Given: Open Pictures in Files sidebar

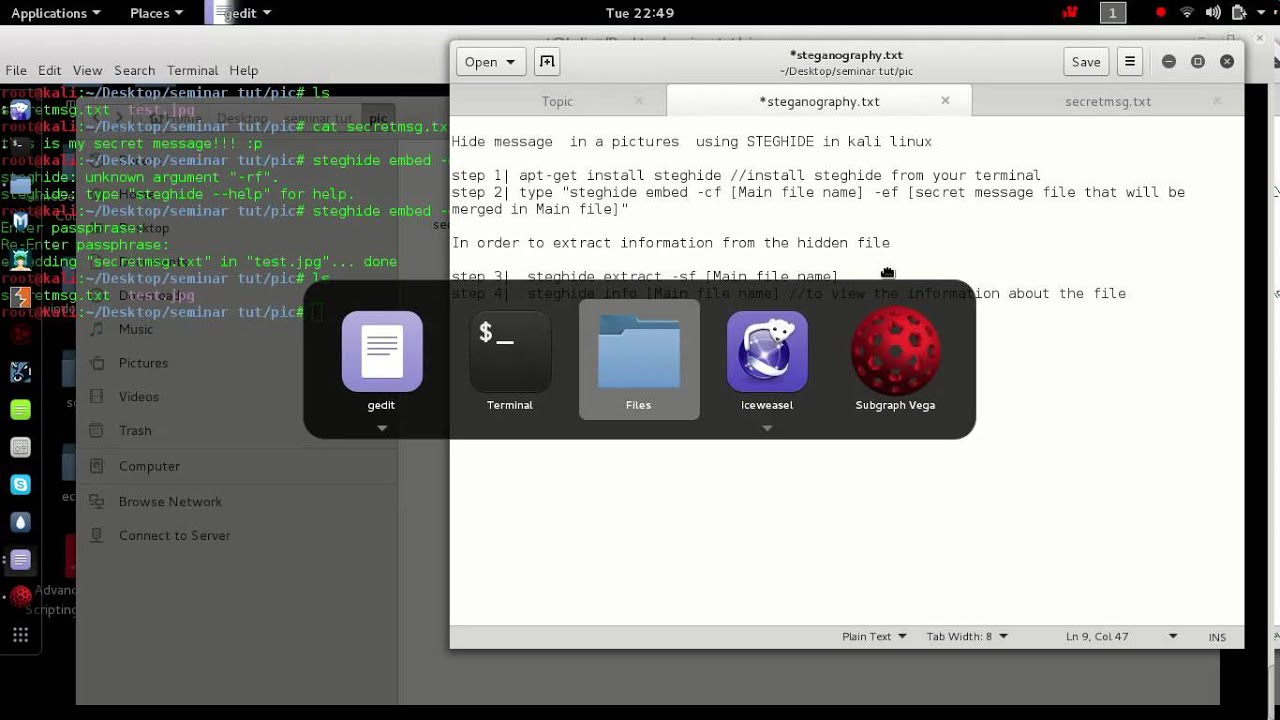Looking at the screenshot, I should [x=143, y=363].
